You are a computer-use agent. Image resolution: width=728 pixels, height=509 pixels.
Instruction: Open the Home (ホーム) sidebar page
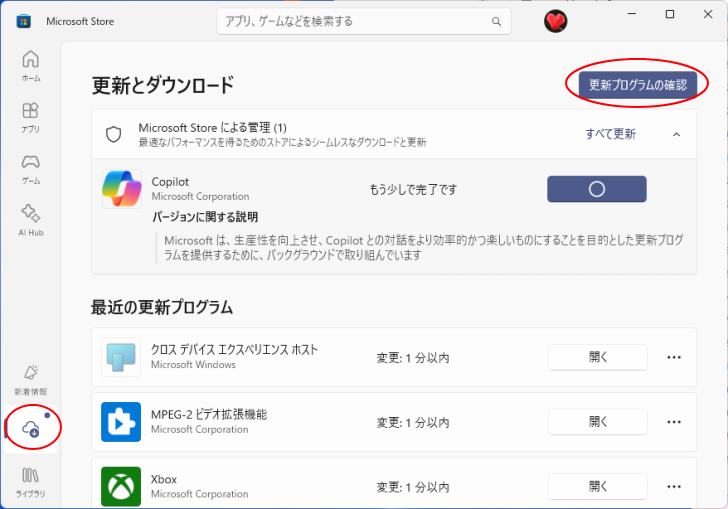pyautogui.click(x=31, y=66)
